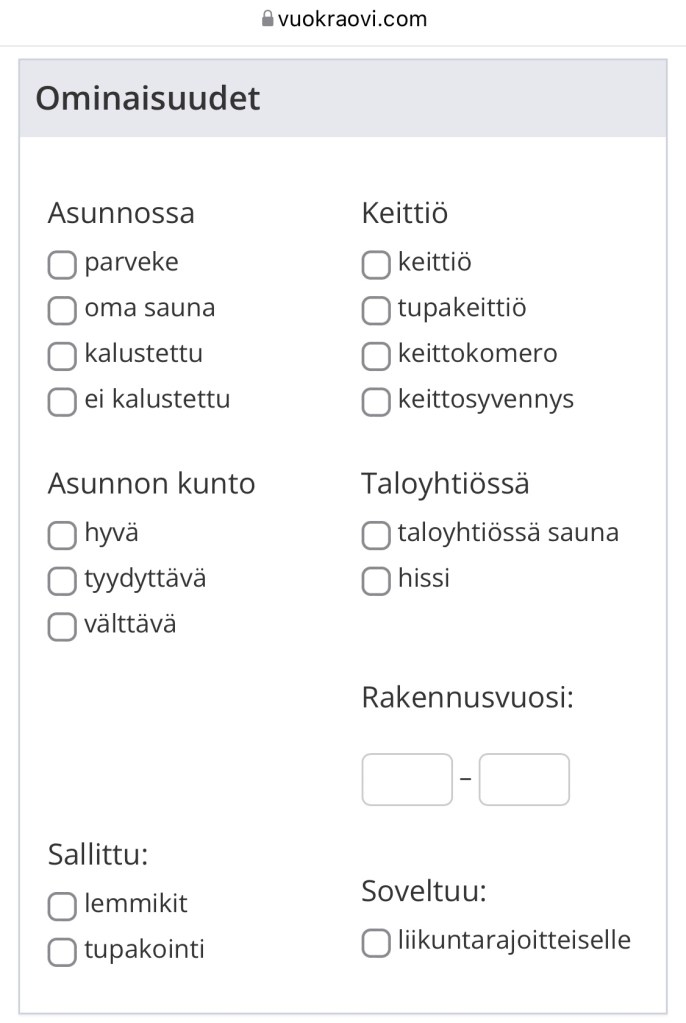686x1023 pixels.
Task: Enable the hissi option
Action: (376, 581)
